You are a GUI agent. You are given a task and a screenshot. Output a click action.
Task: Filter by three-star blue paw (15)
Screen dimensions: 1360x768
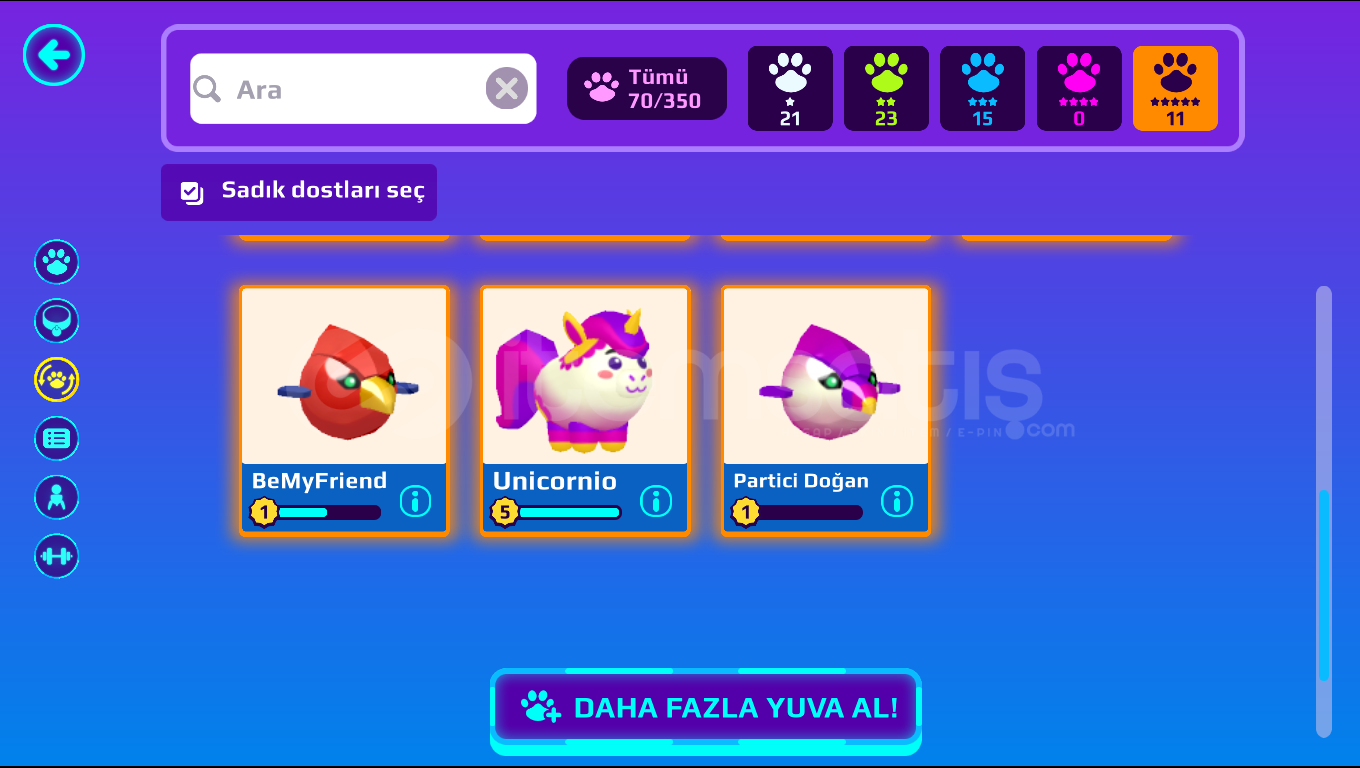(982, 88)
